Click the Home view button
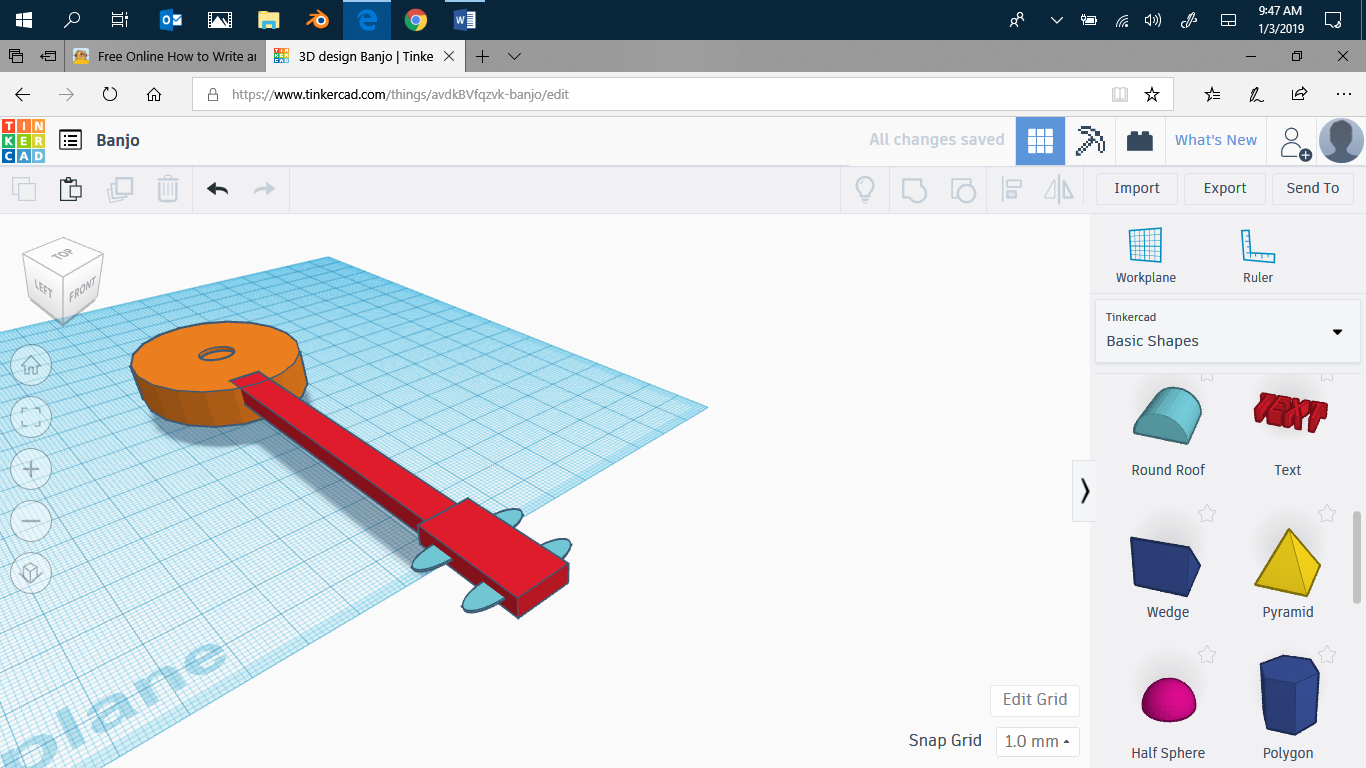This screenshot has width=1366, height=768. coord(31,365)
